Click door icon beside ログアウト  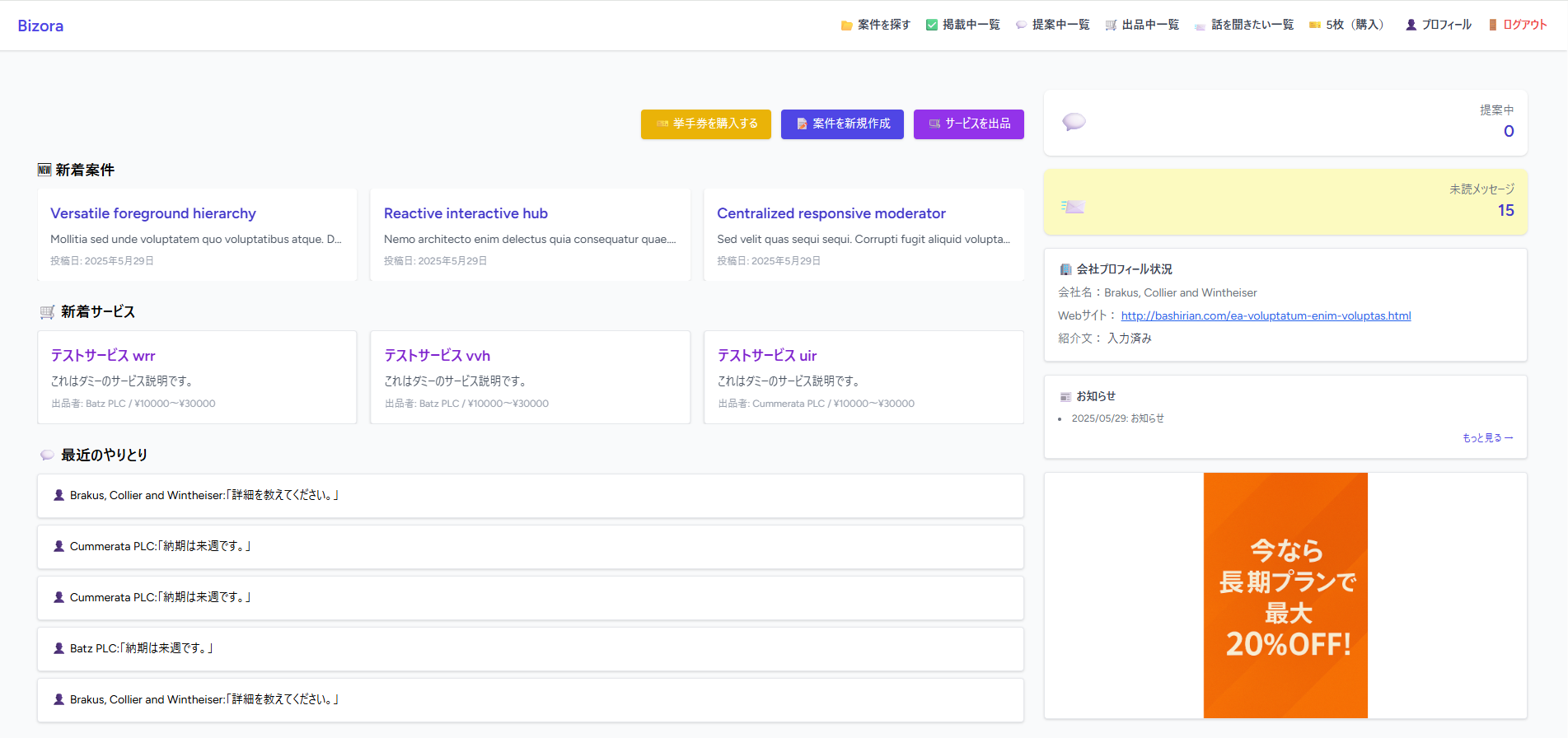pyautogui.click(x=1493, y=26)
